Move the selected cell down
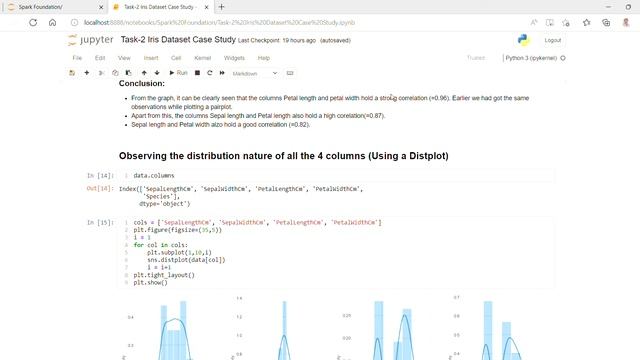Viewport: 640px width, 360px height. 157,73
